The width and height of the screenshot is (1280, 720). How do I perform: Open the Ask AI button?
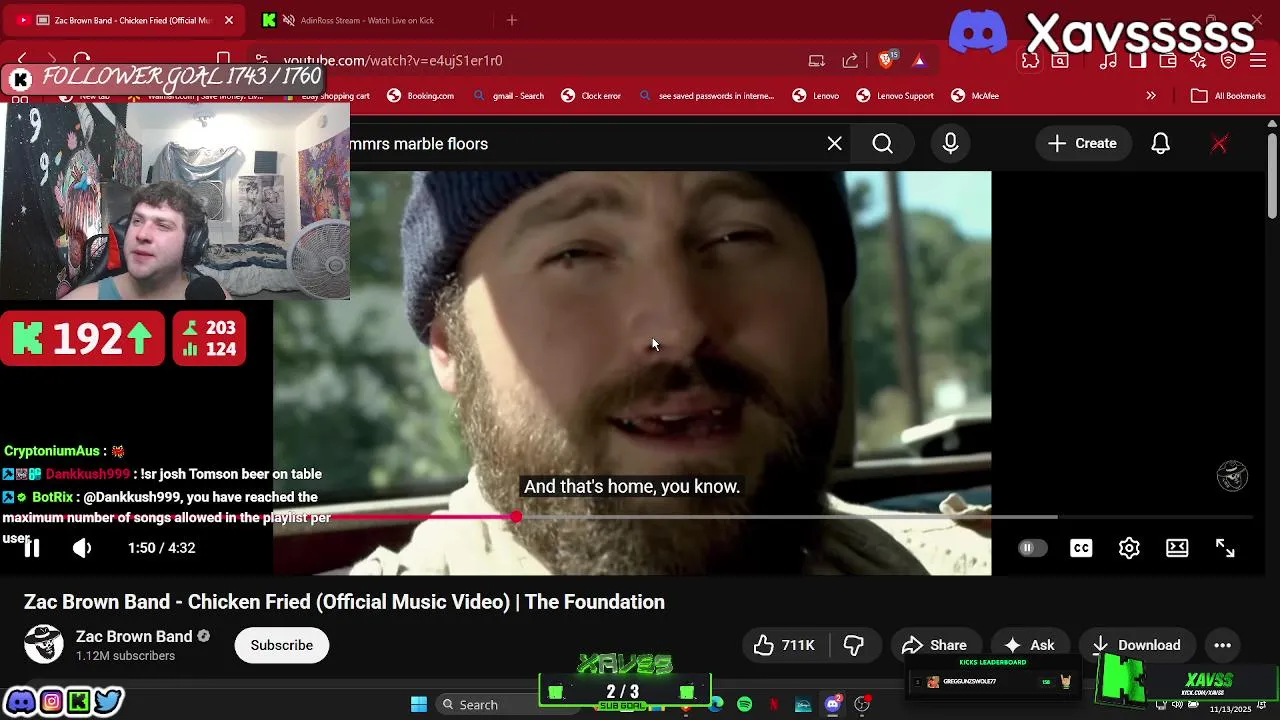1029,645
